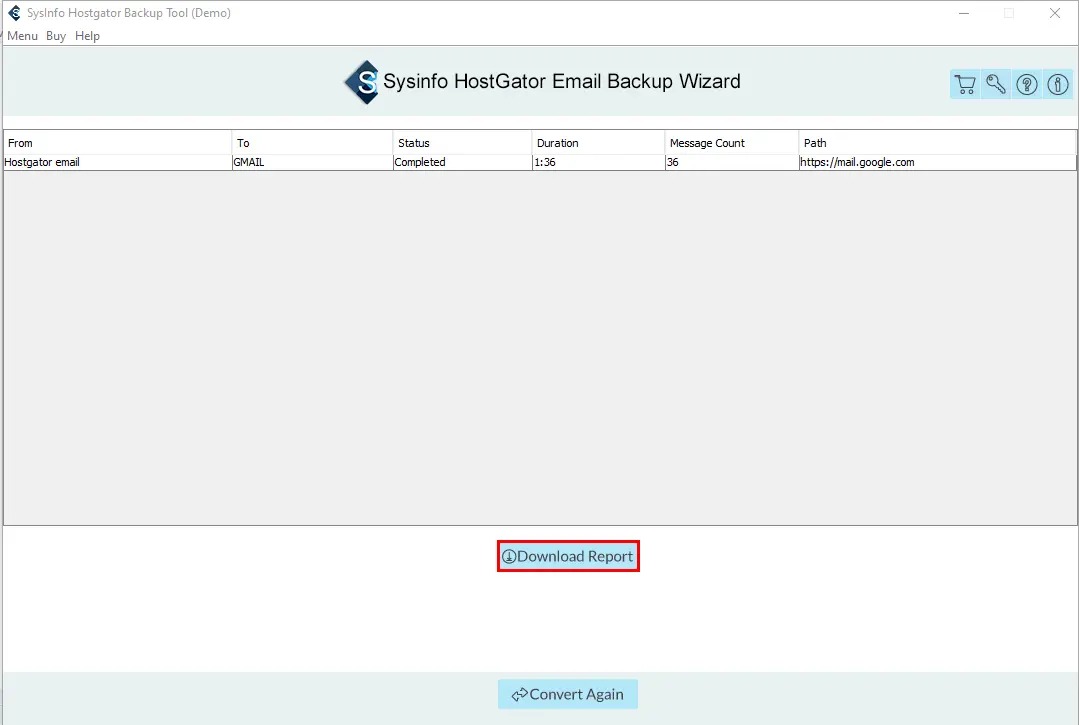Select the Status column header
This screenshot has height=725, width=1079.
pos(462,143)
